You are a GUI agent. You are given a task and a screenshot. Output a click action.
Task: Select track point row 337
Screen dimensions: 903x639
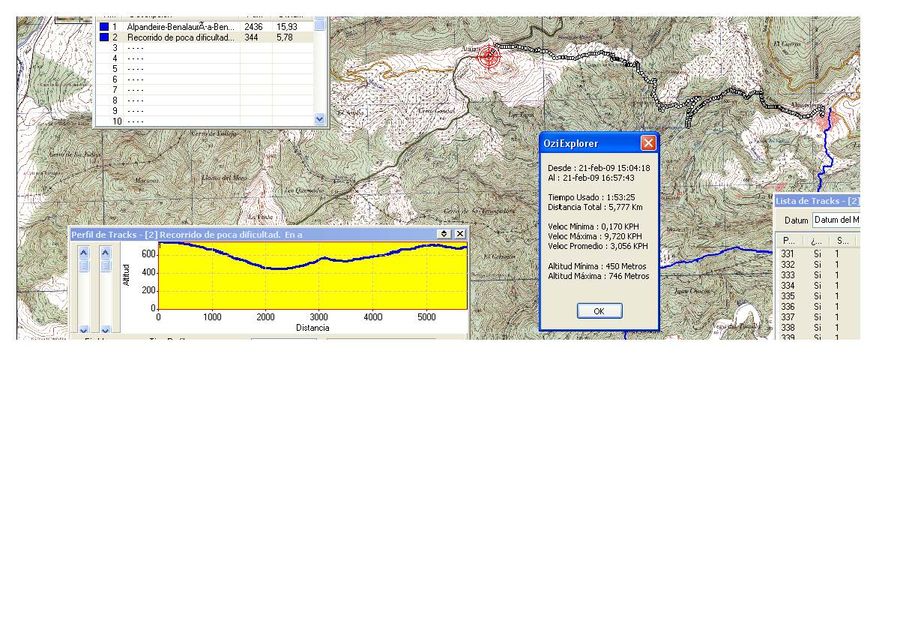click(818, 317)
